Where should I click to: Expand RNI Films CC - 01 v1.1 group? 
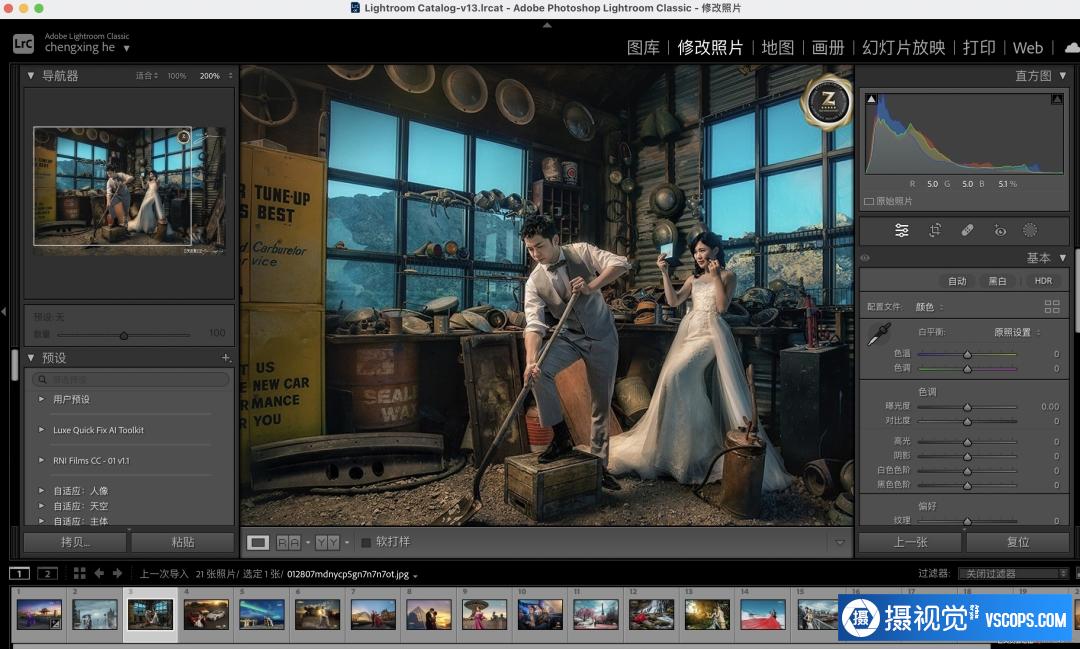pos(41,460)
